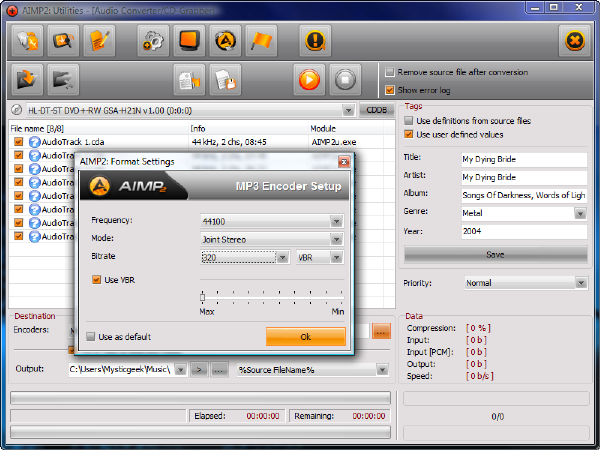Expand the Genre Metal dropdown

(580, 213)
